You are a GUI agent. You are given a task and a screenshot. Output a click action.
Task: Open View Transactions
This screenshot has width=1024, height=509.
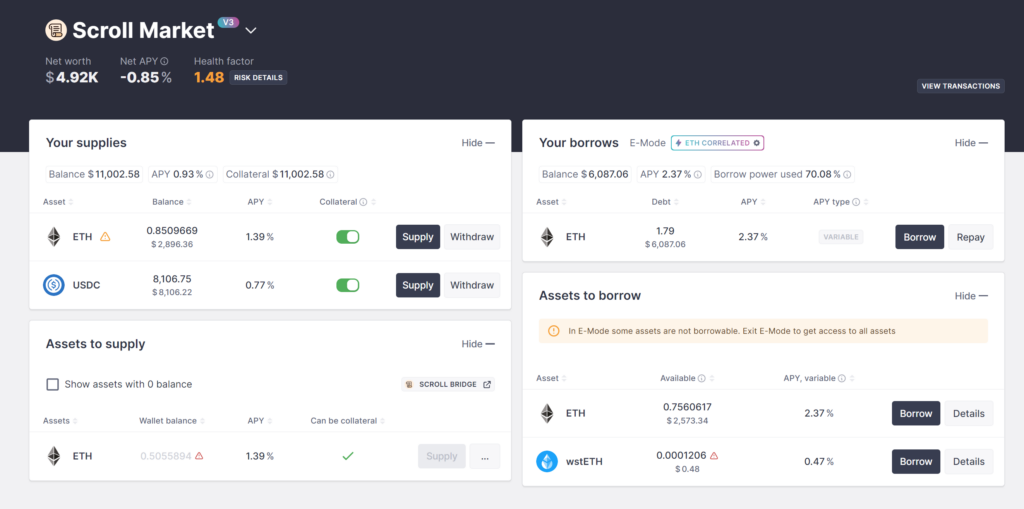pyautogui.click(x=961, y=86)
